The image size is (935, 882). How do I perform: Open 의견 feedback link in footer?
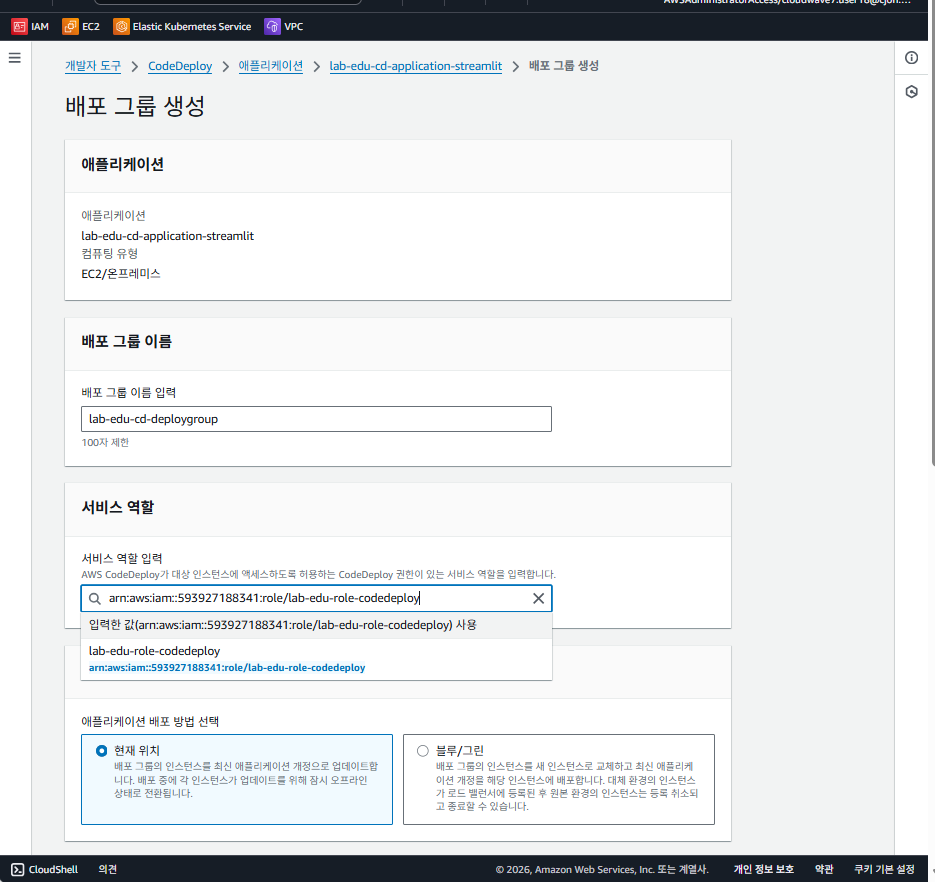point(108,869)
